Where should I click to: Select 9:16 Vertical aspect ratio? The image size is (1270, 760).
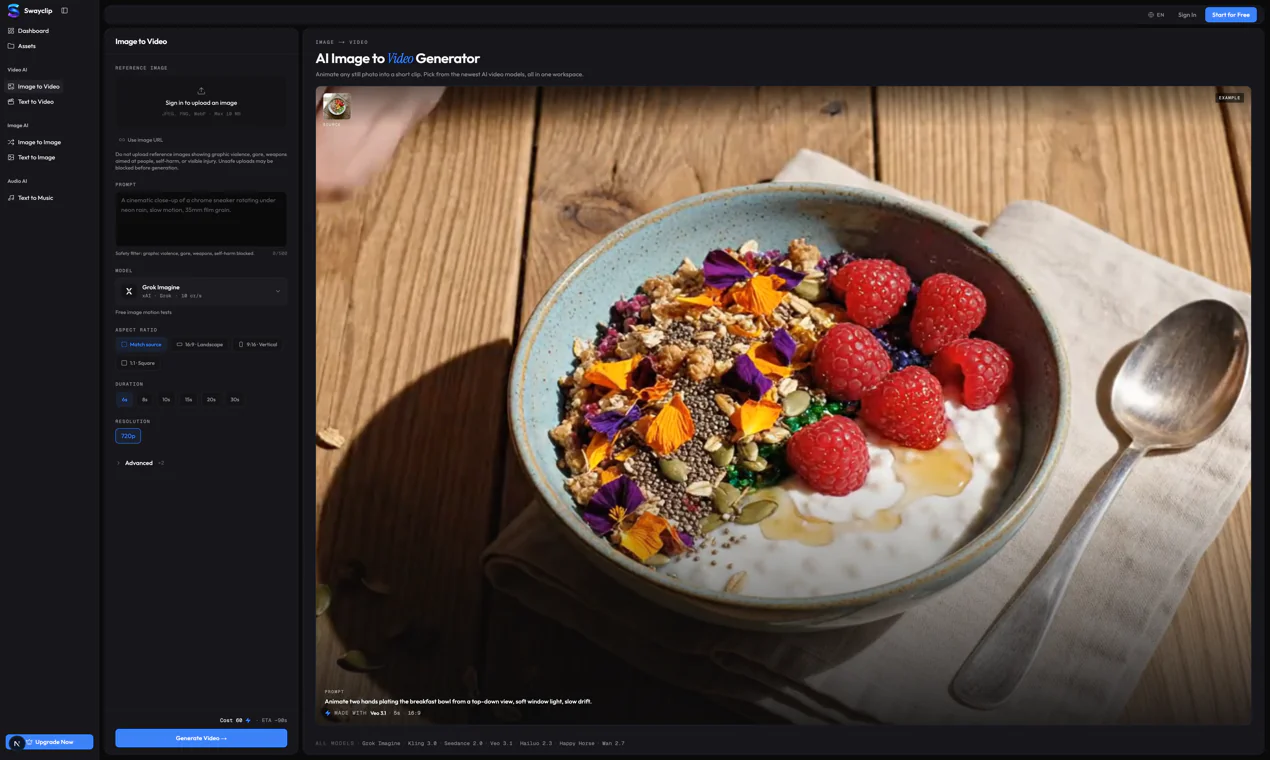coord(258,344)
